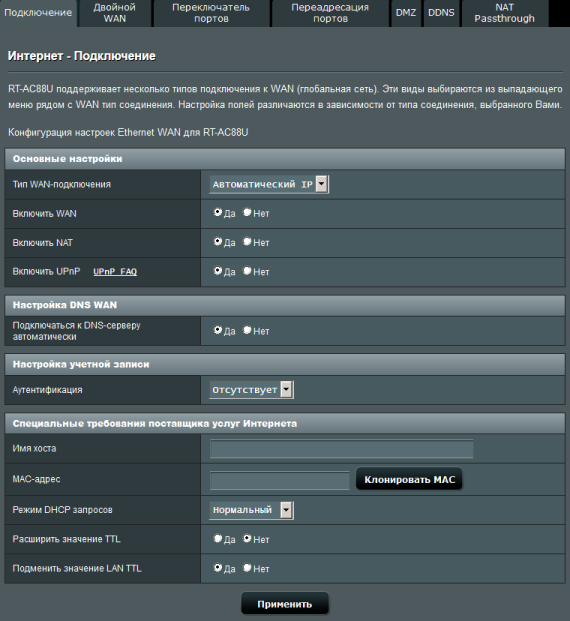Select Нет for Включить UPnP

(247, 271)
